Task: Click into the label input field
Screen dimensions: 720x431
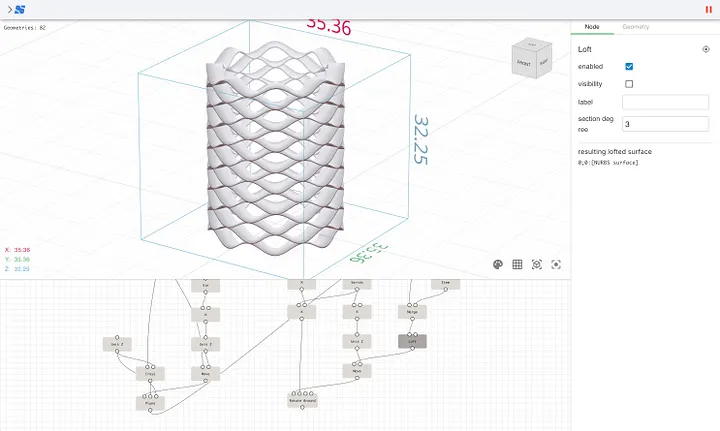Action: point(665,102)
